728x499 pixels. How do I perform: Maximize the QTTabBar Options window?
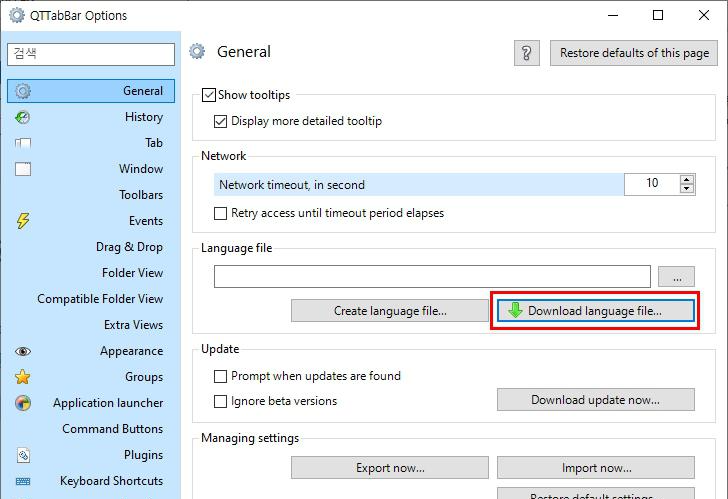pos(658,15)
